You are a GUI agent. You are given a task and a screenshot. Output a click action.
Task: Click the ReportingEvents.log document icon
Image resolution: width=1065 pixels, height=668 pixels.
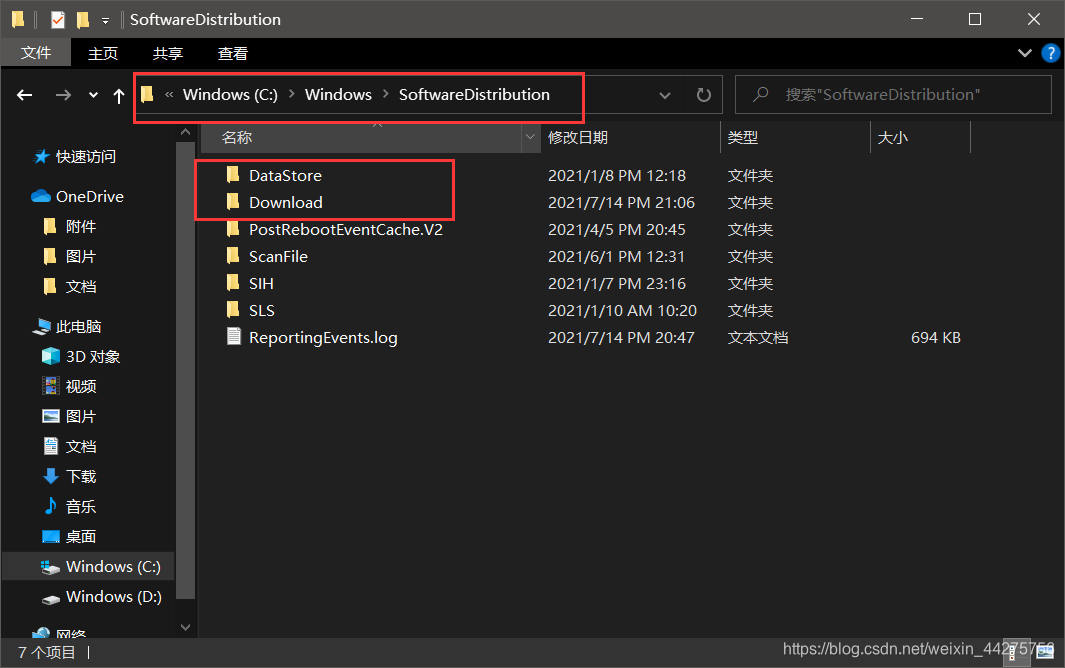pyautogui.click(x=233, y=336)
